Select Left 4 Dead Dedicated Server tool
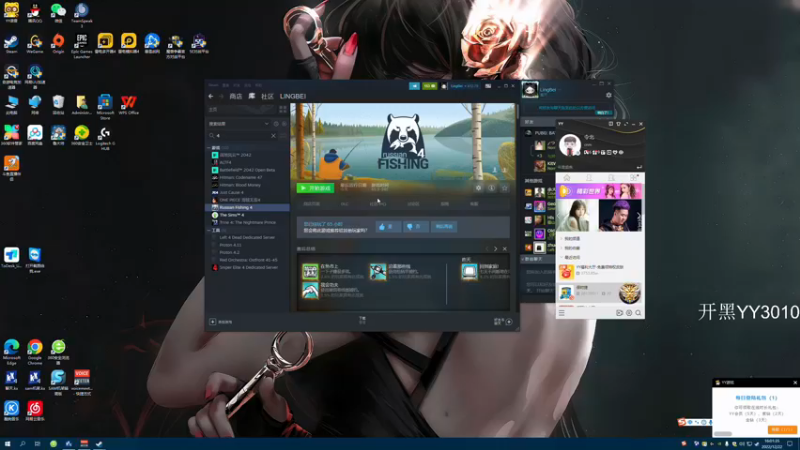The image size is (800, 450). pos(247,237)
